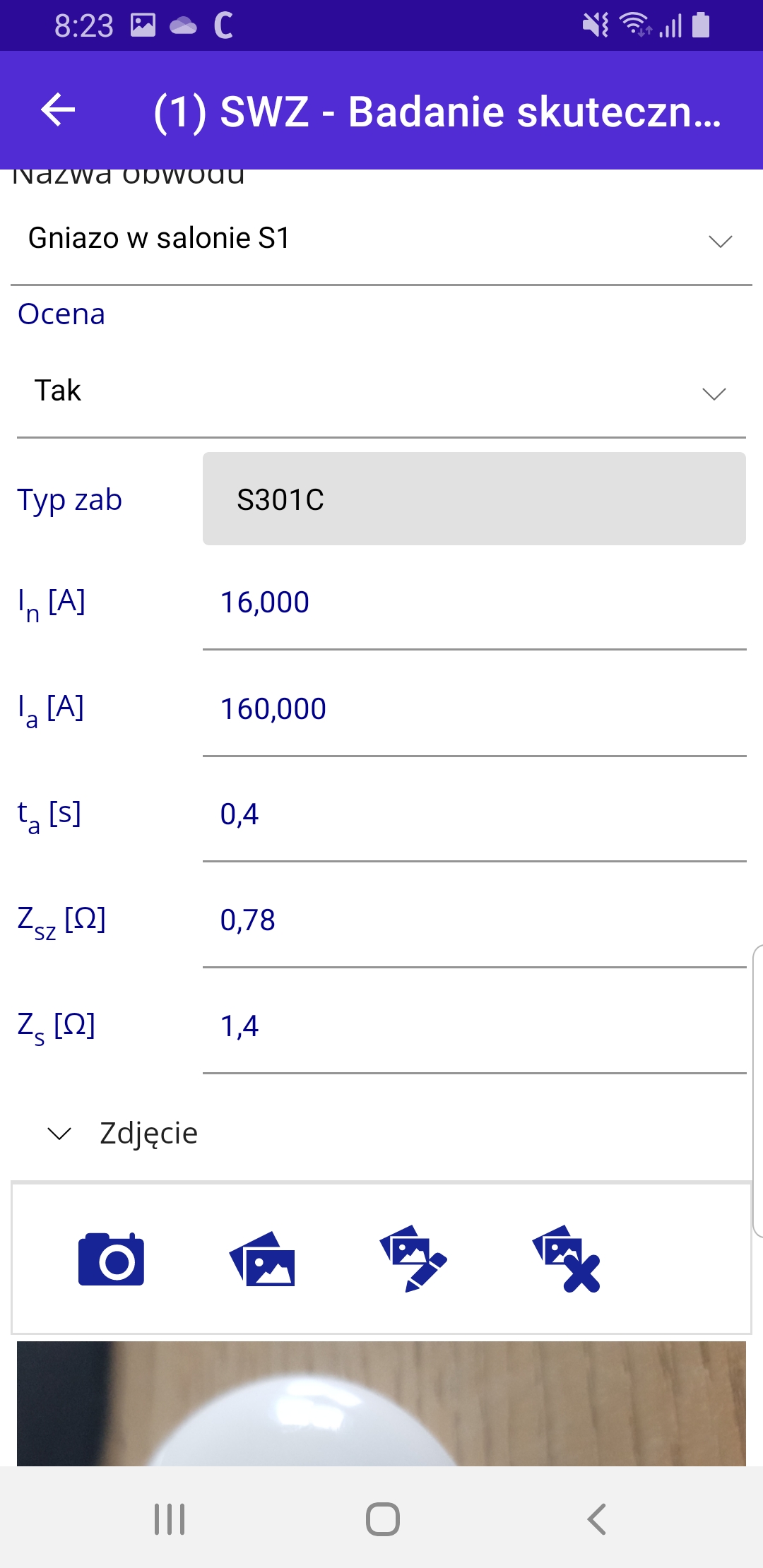Tap the Android home button
The image size is (763, 1568).
(382, 1519)
